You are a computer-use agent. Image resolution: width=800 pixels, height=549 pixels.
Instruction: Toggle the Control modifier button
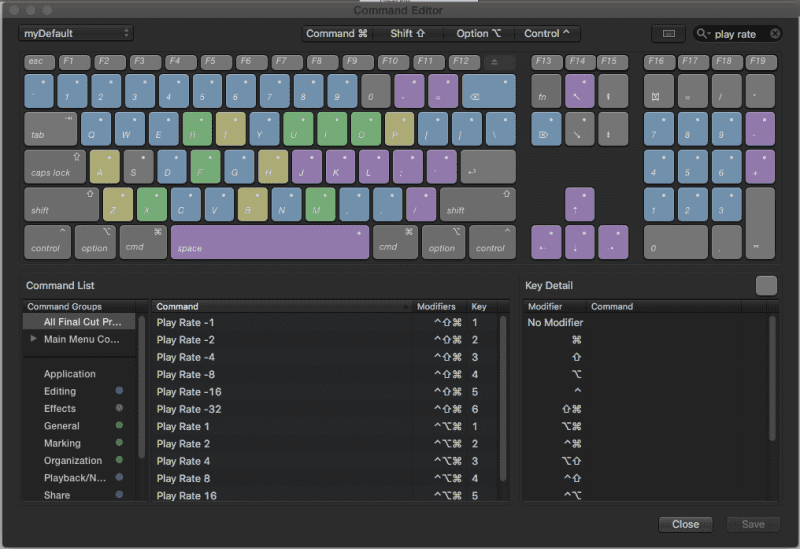(x=547, y=34)
